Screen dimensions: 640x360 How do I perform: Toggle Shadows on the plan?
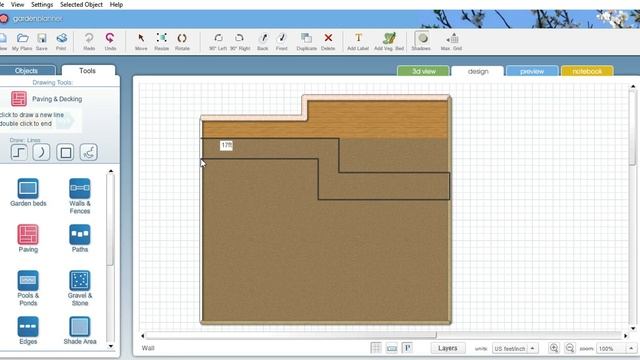coord(422,38)
